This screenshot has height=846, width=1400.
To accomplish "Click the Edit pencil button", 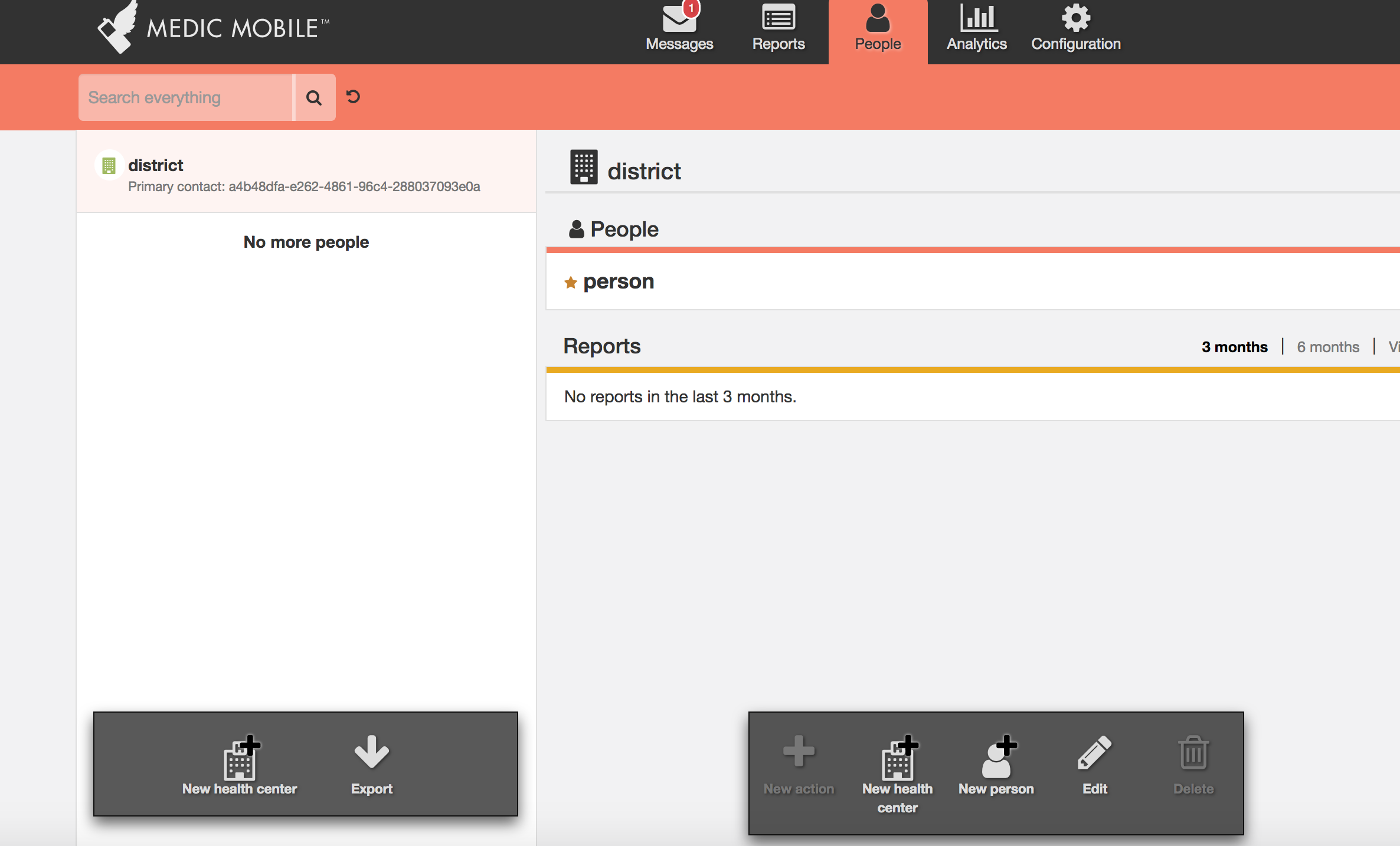I will click(1095, 765).
